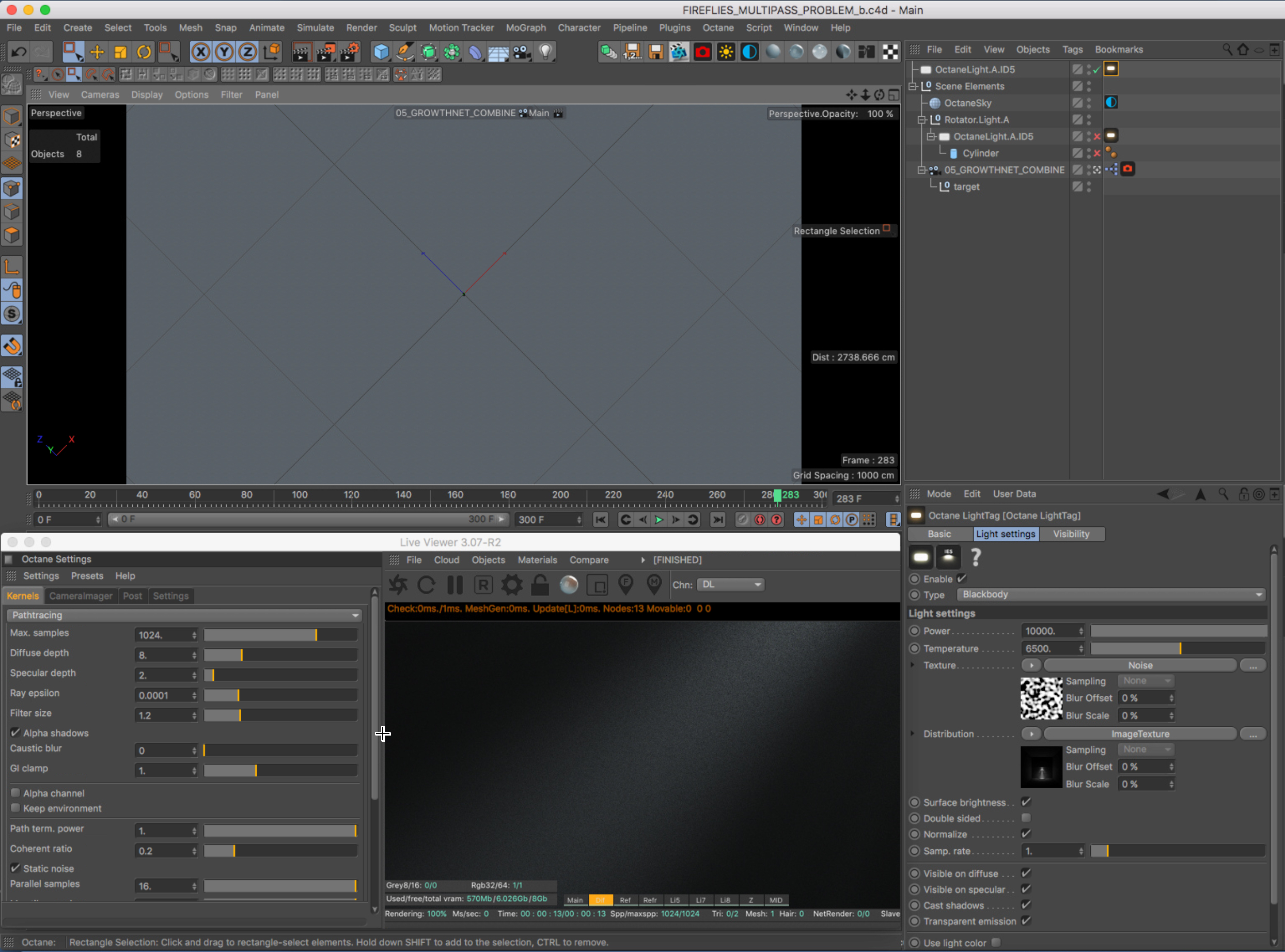This screenshot has height=952, width=1285.
Task: Click the render lock icon in Live Viewer
Action: (540, 585)
